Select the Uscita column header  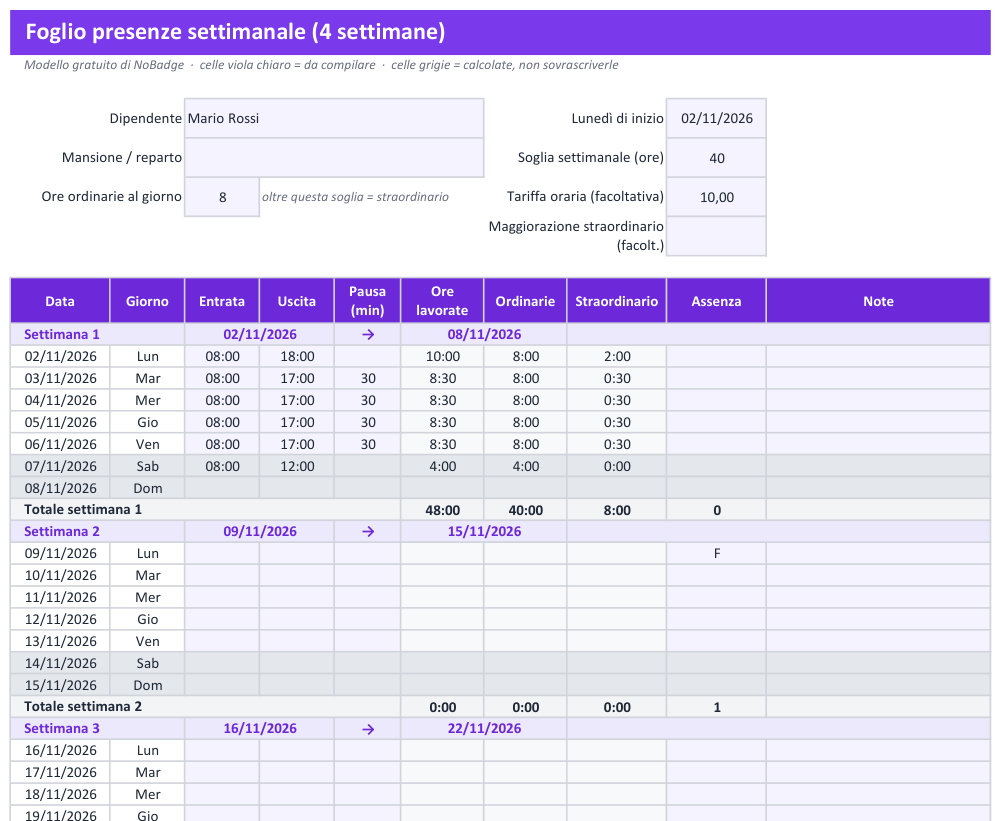(x=296, y=301)
